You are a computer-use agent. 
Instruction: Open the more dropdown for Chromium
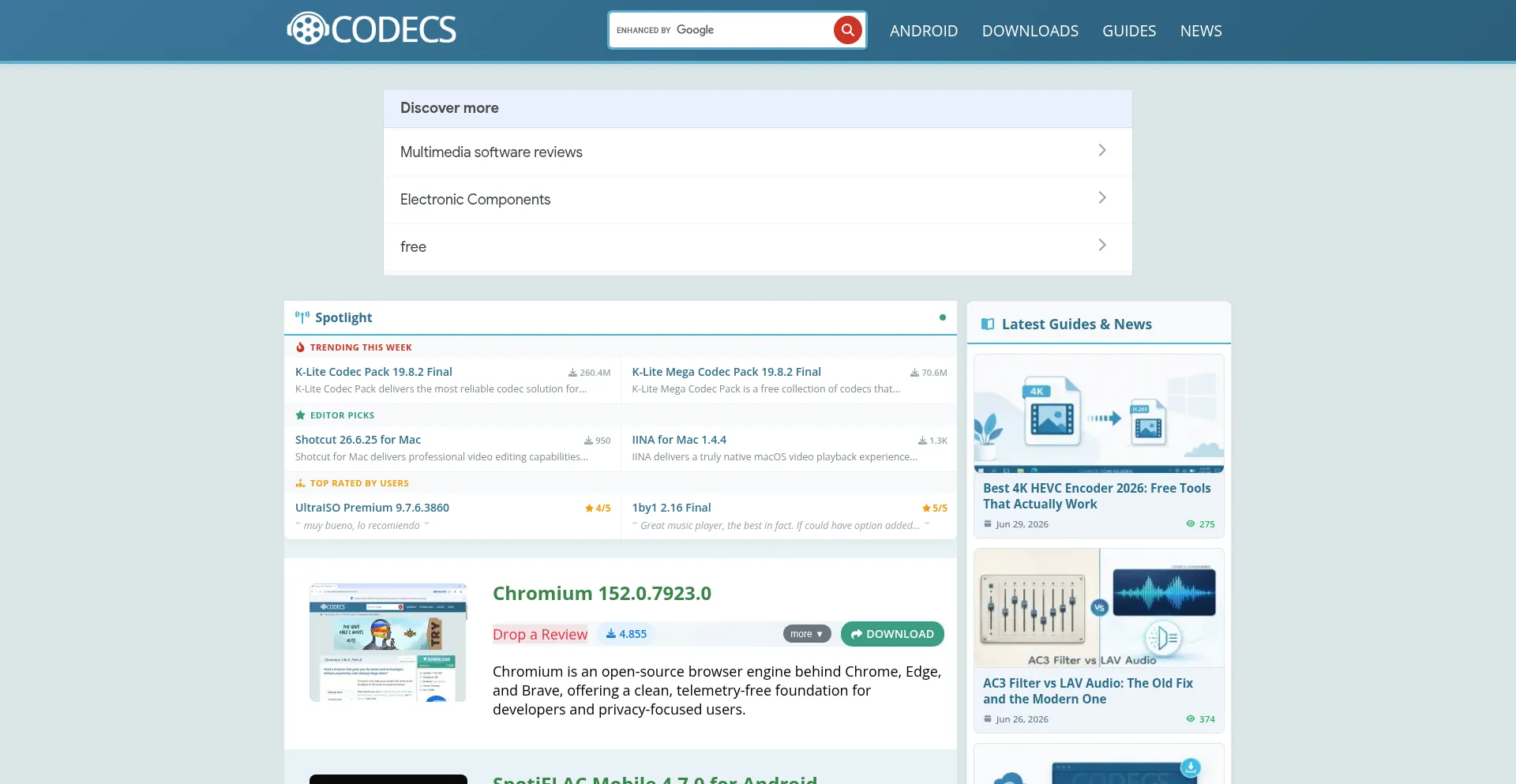pos(807,634)
